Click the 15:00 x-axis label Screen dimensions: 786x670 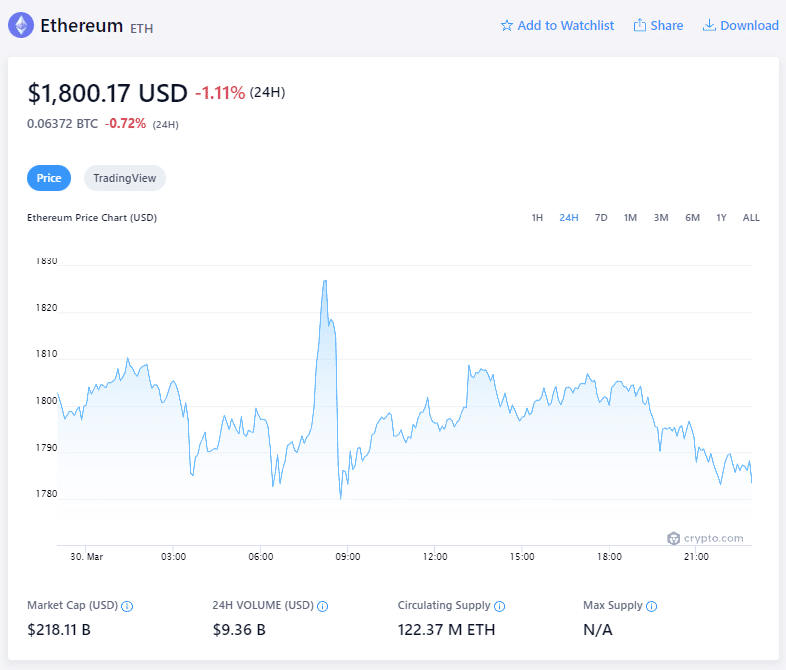pos(522,556)
